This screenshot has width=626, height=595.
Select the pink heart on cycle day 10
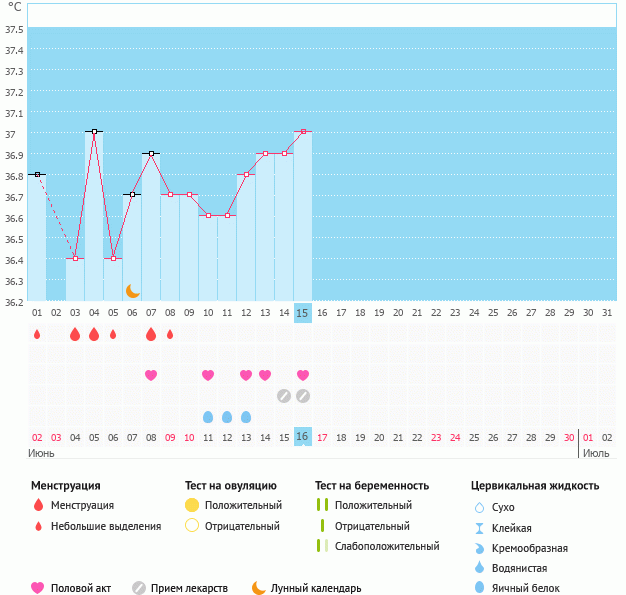point(208,375)
